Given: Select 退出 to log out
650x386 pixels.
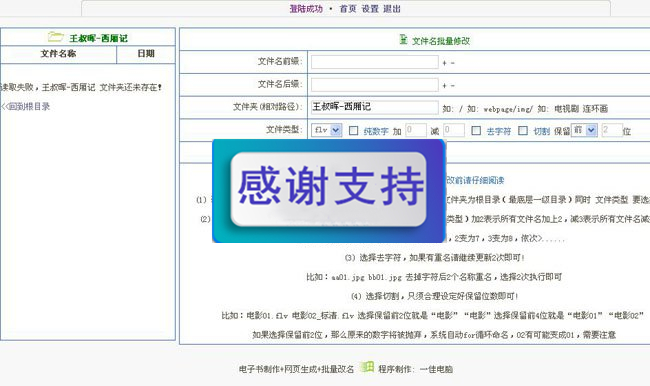Looking at the screenshot, I should [x=392, y=9].
